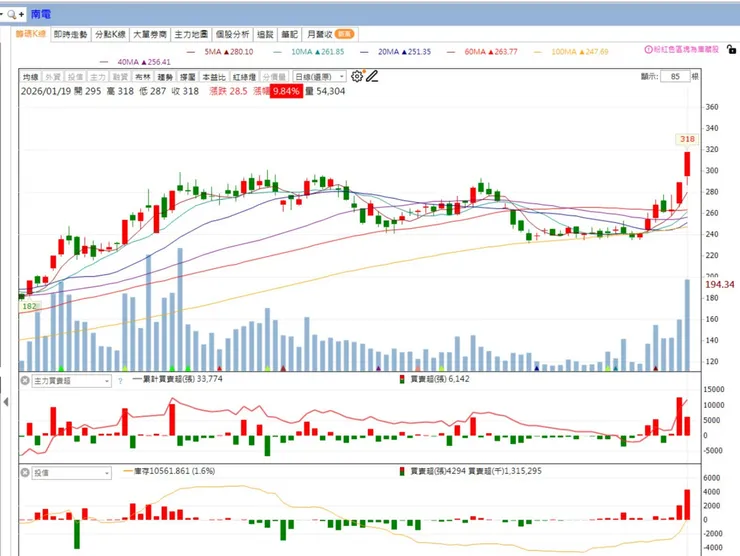Click the 100MA 247.69 legend entry

pyautogui.click(x=571, y=51)
